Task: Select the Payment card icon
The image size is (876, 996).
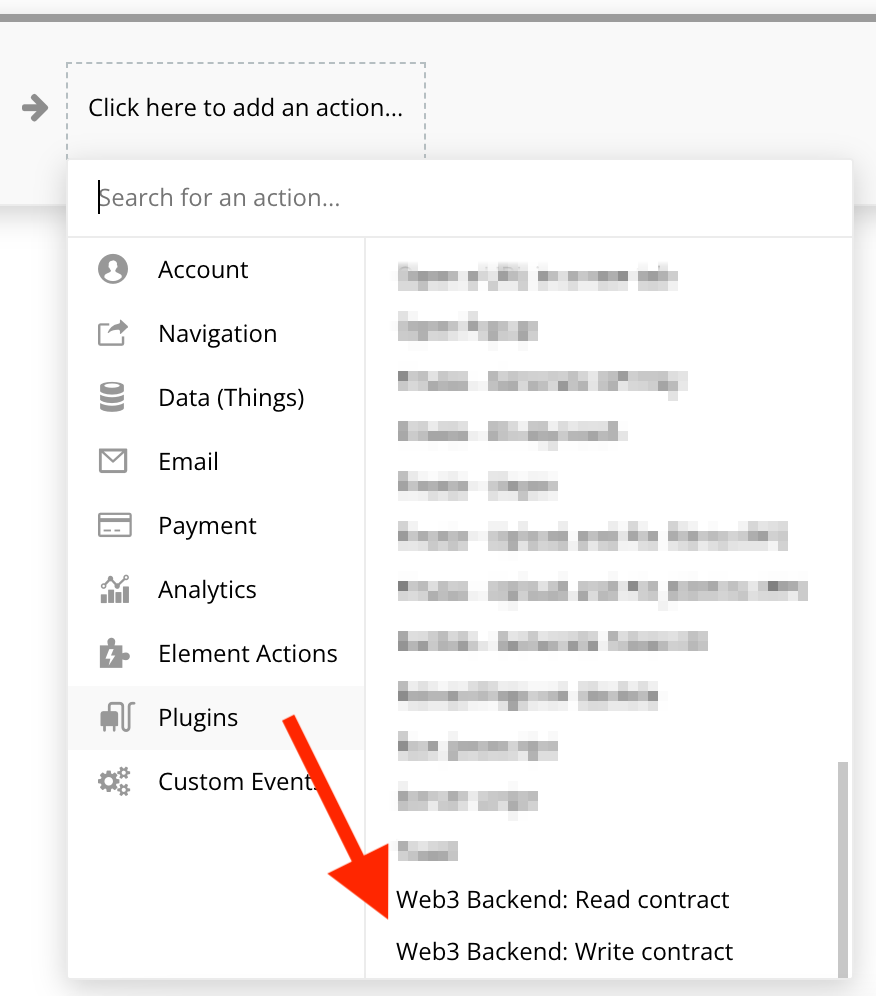Action: point(113,525)
